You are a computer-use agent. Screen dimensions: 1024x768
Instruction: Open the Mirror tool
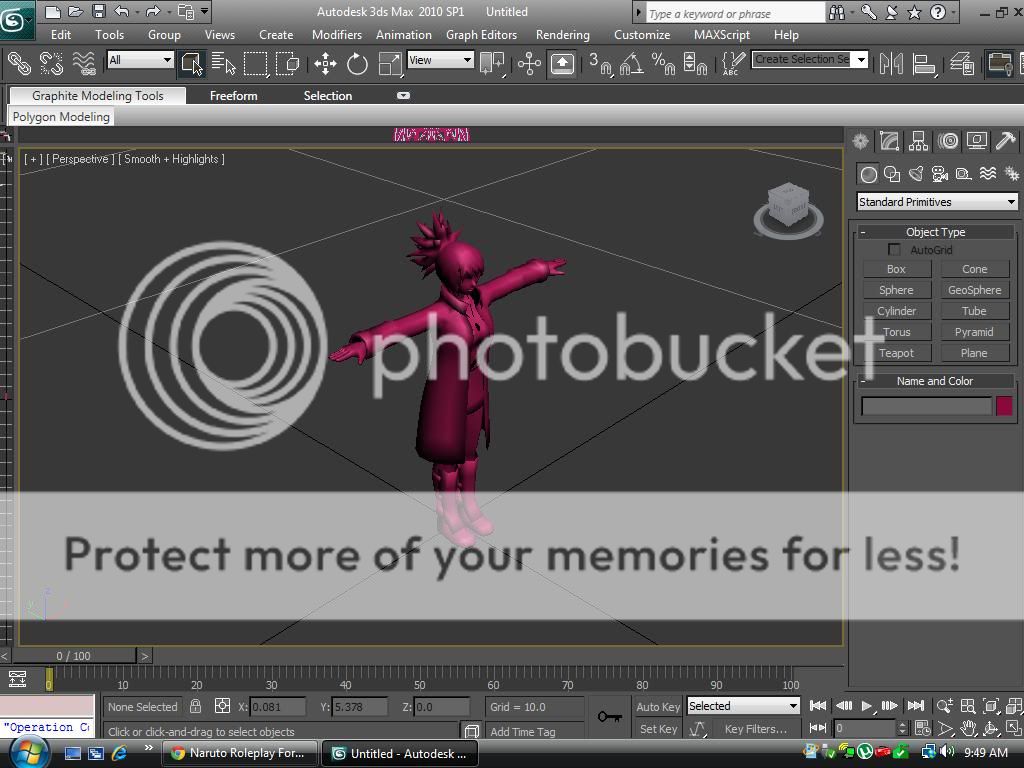(x=891, y=63)
